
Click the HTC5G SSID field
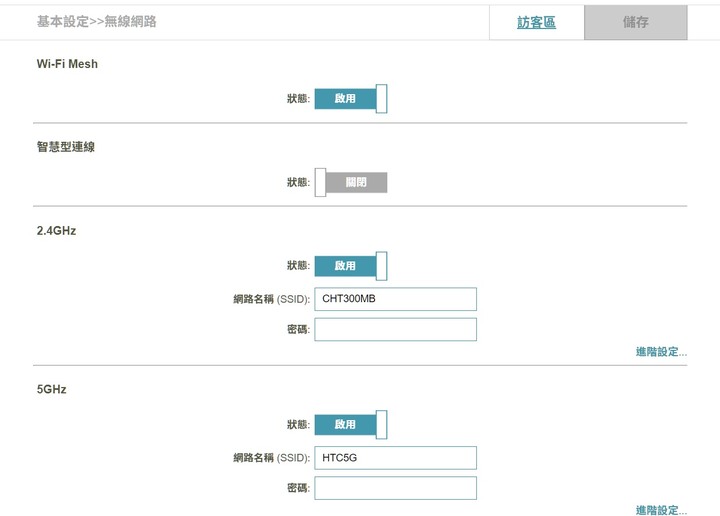click(x=395, y=458)
